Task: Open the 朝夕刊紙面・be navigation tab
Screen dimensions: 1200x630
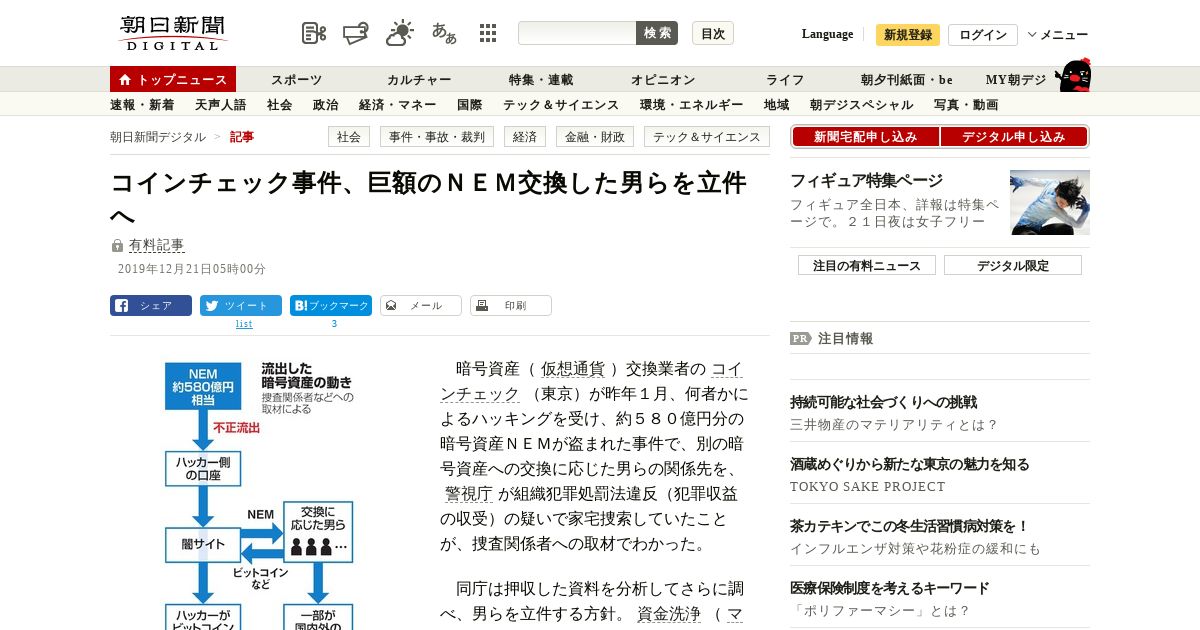Action: pyautogui.click(x=907, y=80)
